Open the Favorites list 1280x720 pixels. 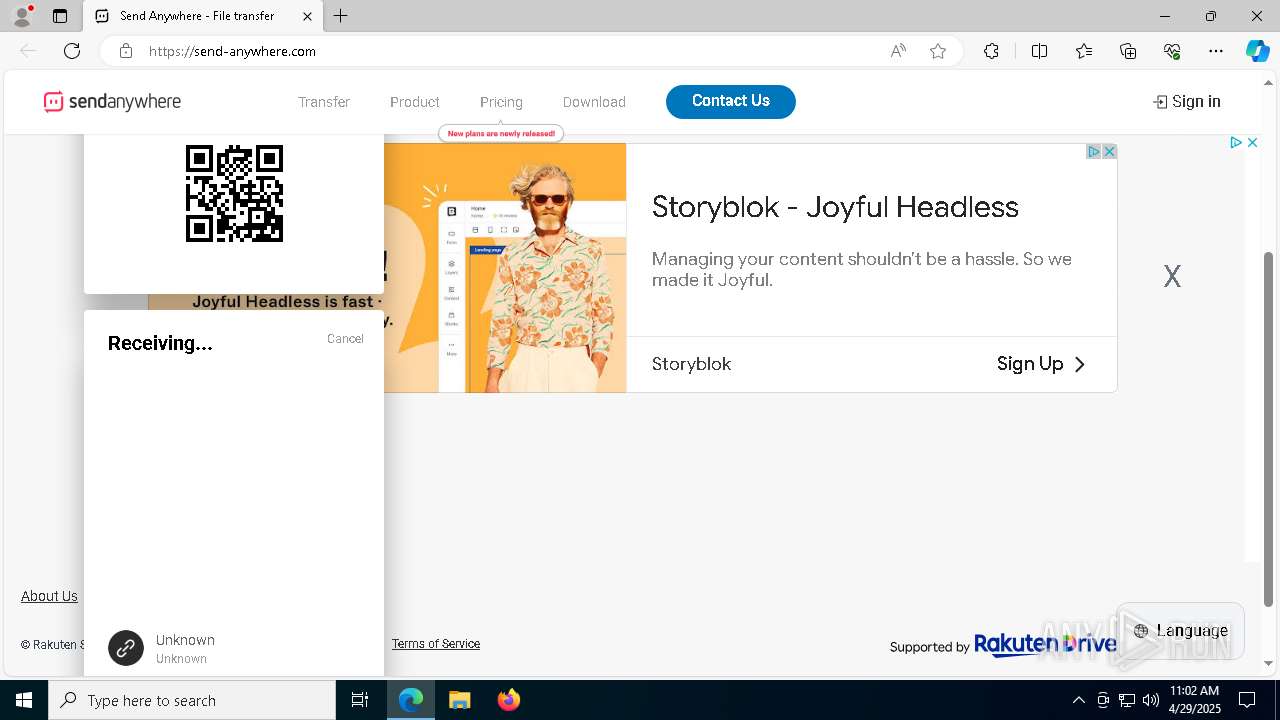1084,51
